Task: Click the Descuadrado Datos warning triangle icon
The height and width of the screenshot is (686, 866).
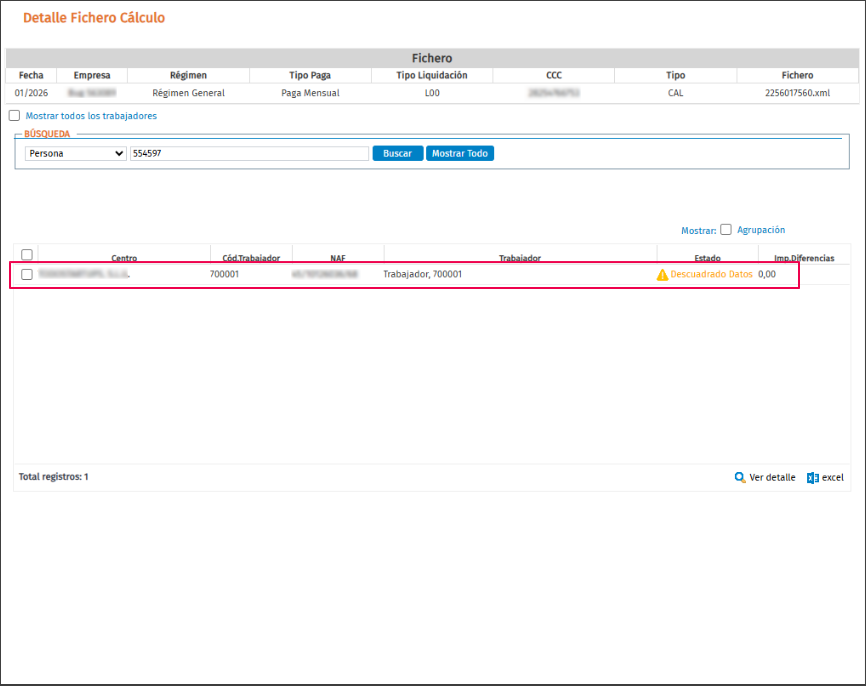Action: pyautogui.click(x=662, y=275)
